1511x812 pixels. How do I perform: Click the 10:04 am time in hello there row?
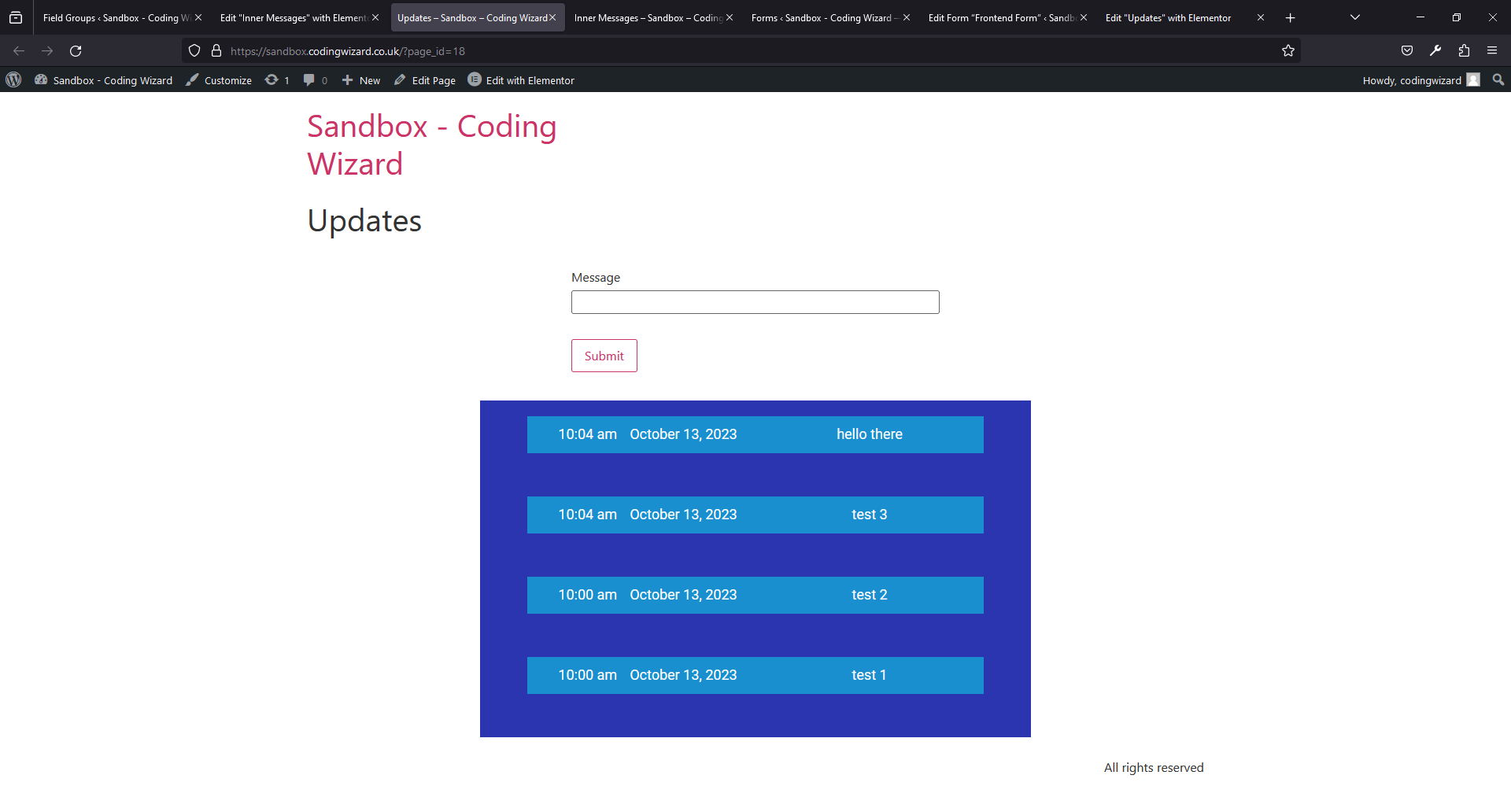(x=588, y=434)
